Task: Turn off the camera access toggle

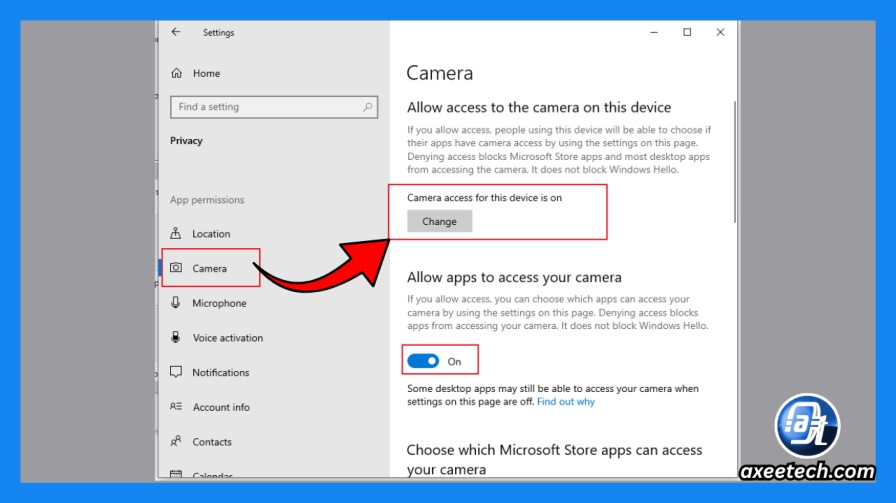Action: click(x=423, y=361)
